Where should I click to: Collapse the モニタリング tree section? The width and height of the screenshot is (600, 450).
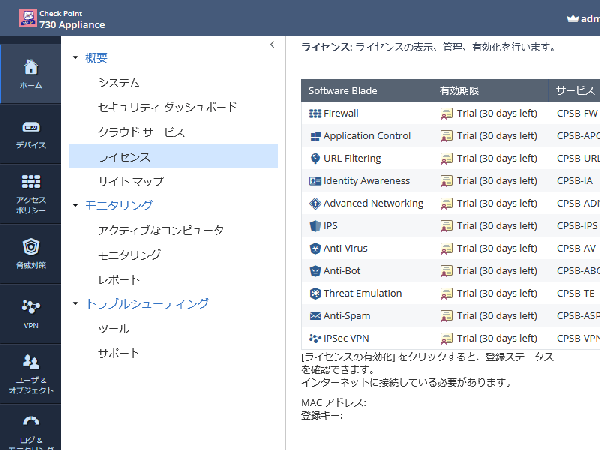pos(75,205)
